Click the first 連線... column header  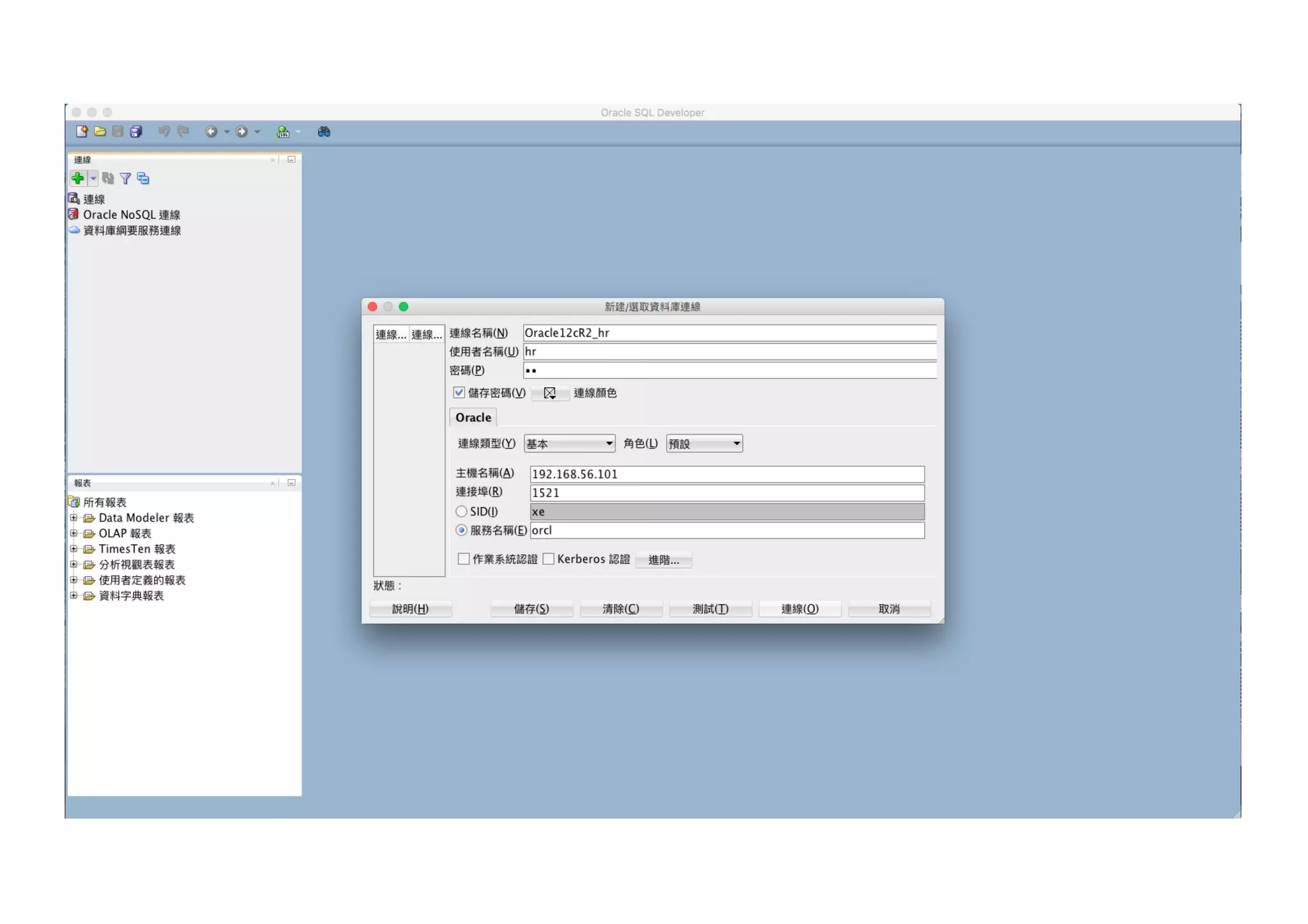pyautogui.click(x=391, y=334)
